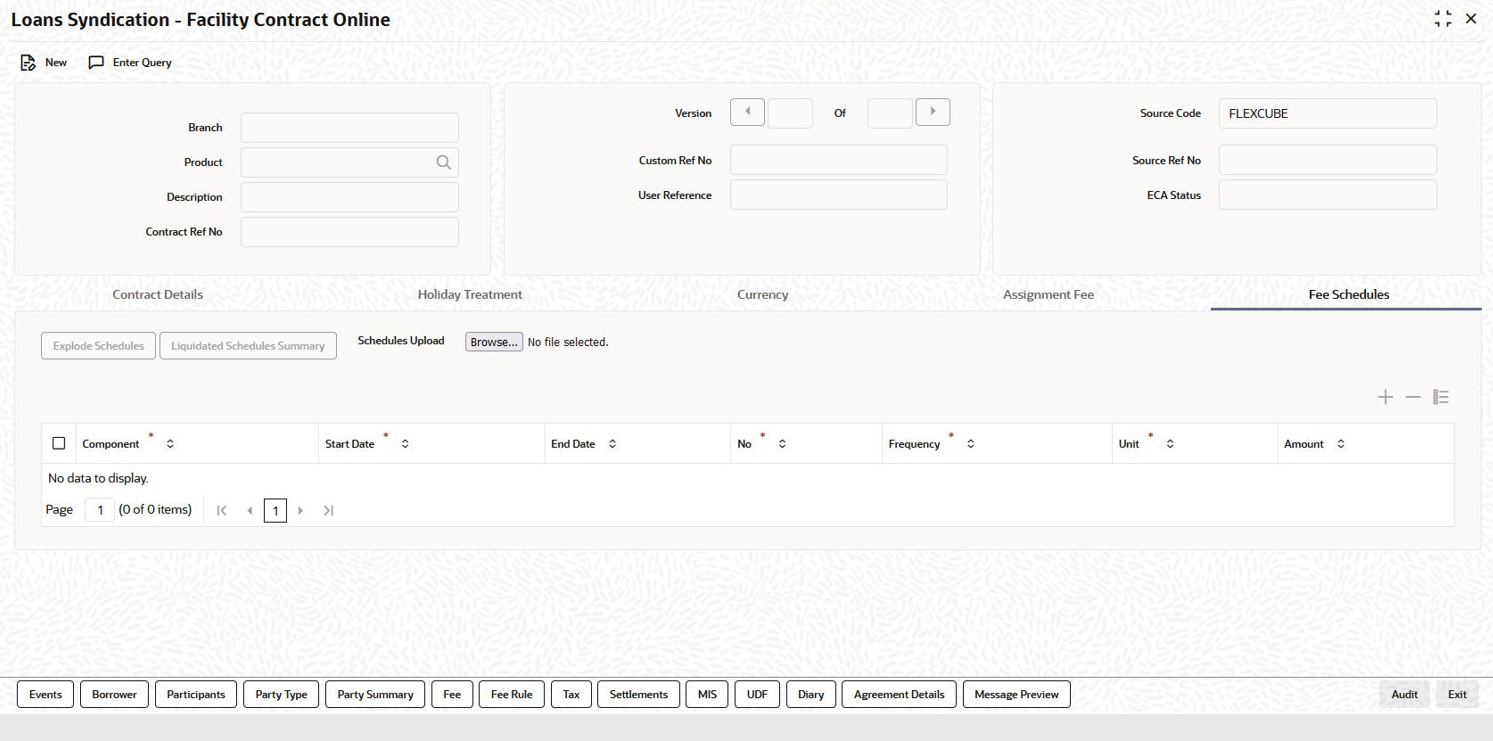Open single record view icon
Viewport: 1493px width, 741px height.
(x=1441, y=397)
